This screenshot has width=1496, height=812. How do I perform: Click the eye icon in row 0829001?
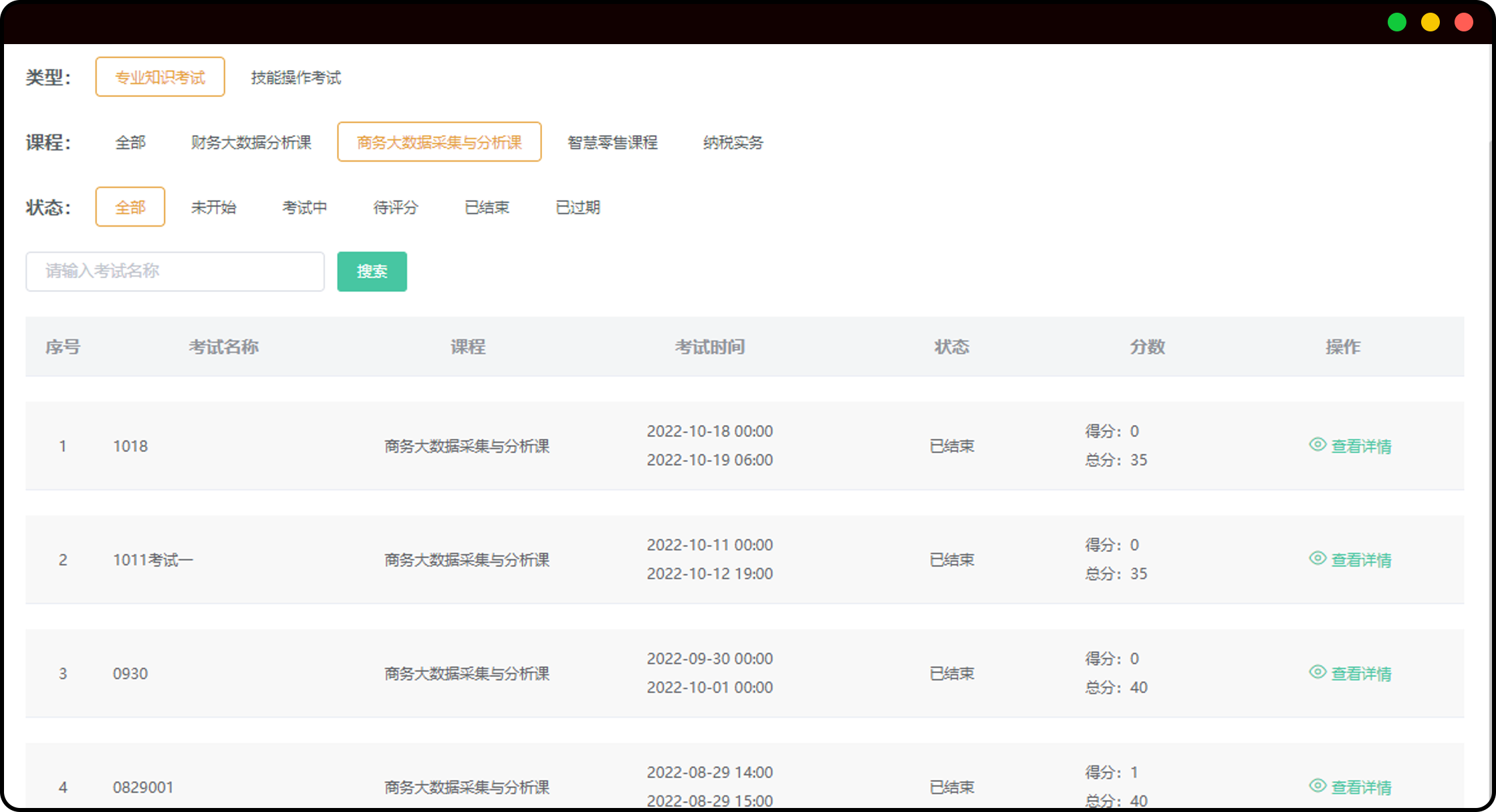click(1317, 786)
